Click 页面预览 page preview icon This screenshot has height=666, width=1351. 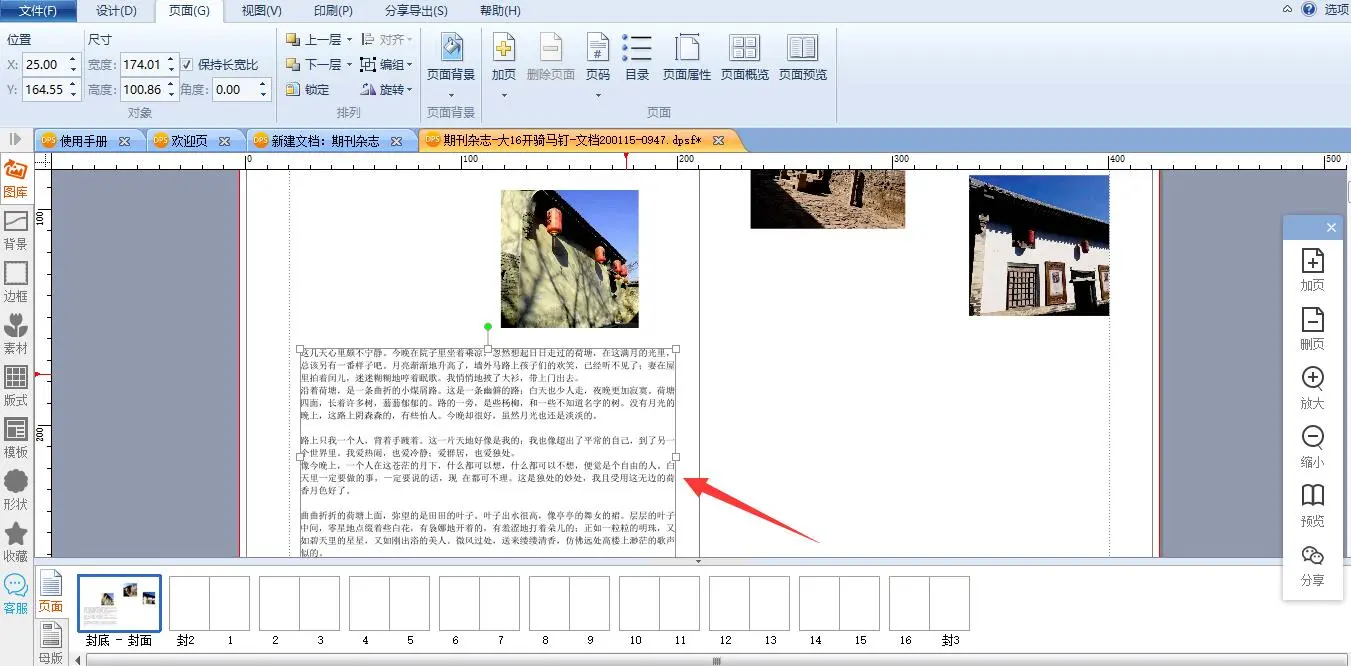[x=802, y=57]
